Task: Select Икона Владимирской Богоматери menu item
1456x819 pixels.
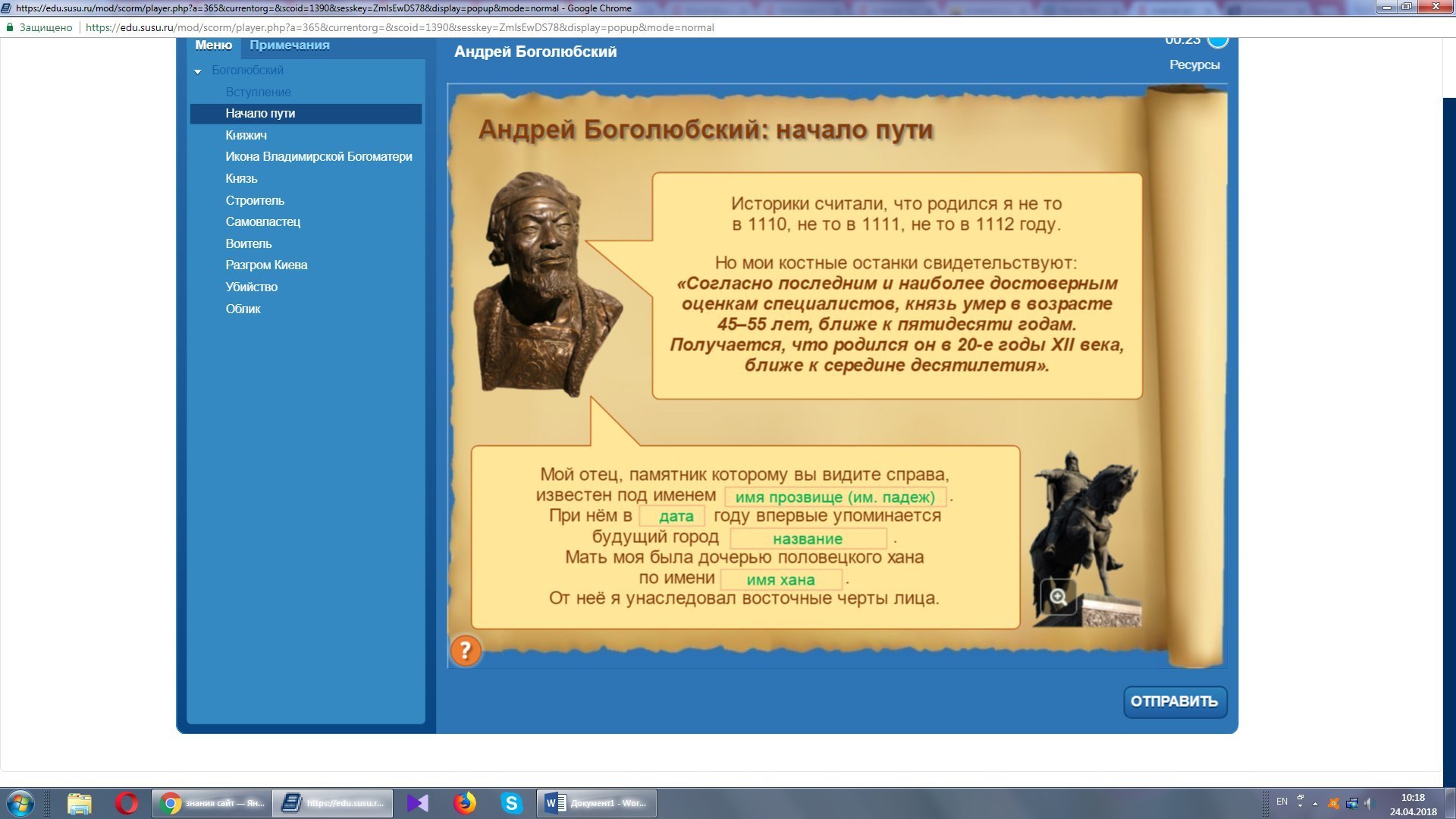Action: [318, 157]
